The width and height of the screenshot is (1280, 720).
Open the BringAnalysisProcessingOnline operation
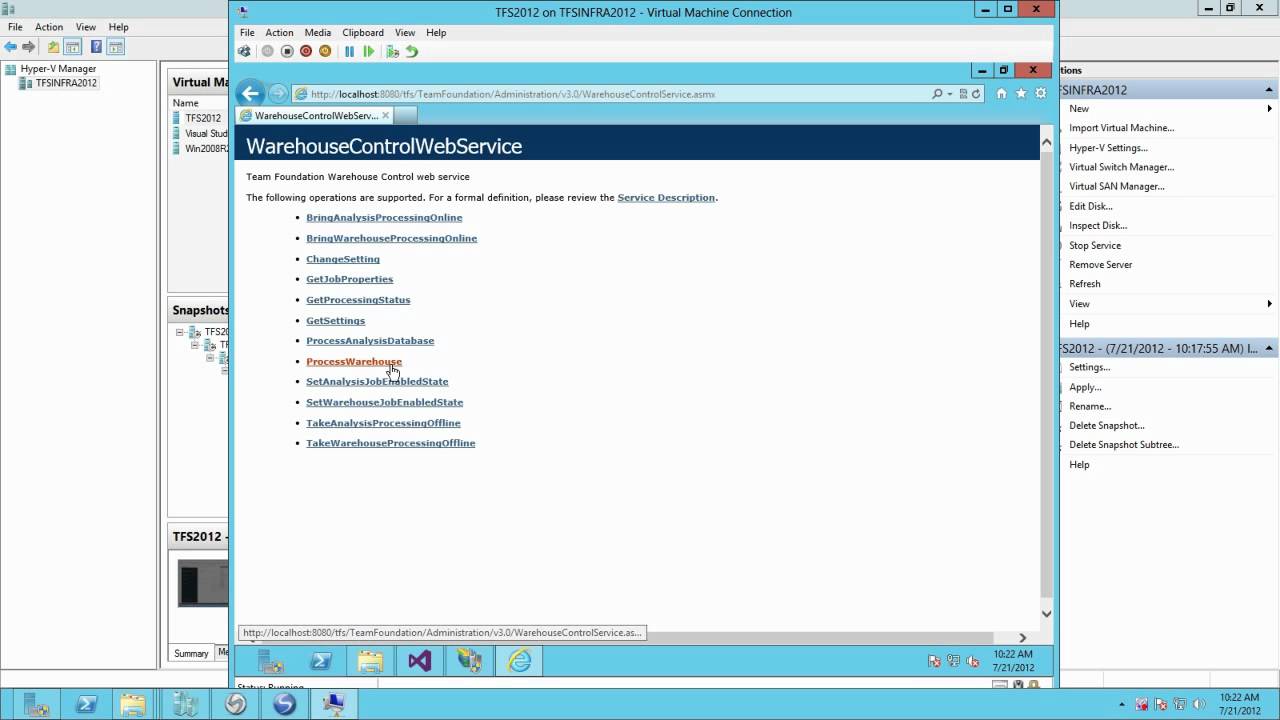pyautogui.click(x=384, y=217)
